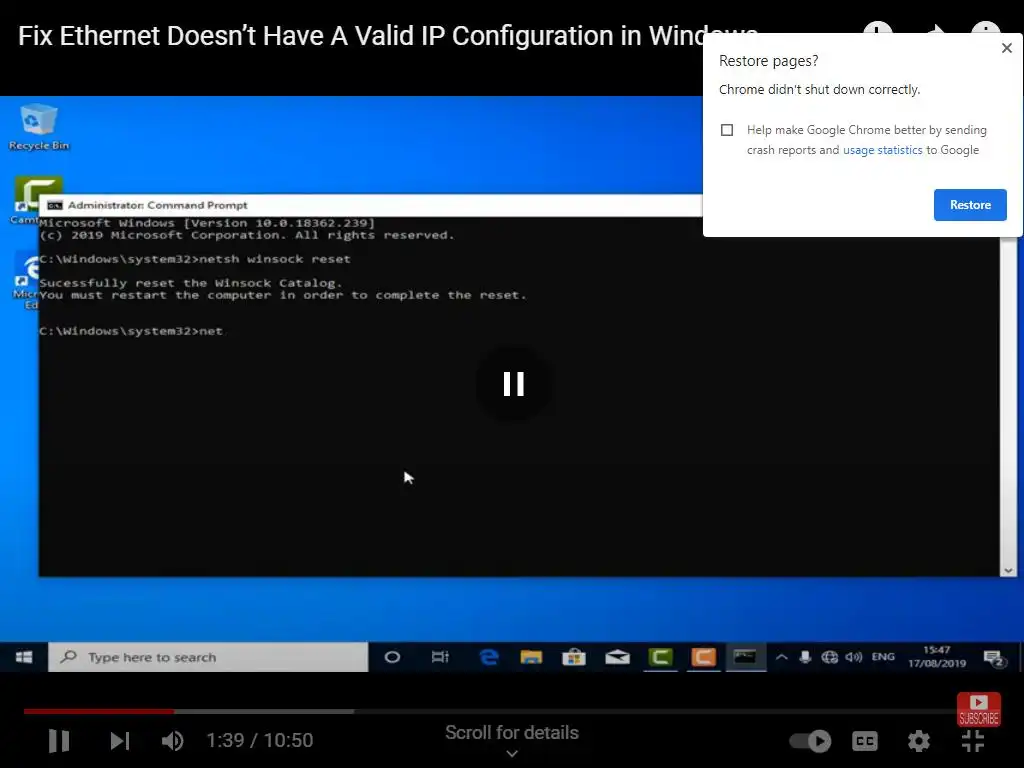Open the Recycle Bin desktop icon
The height and width of the screenshot is (768, 1024).
pos(39,127)
